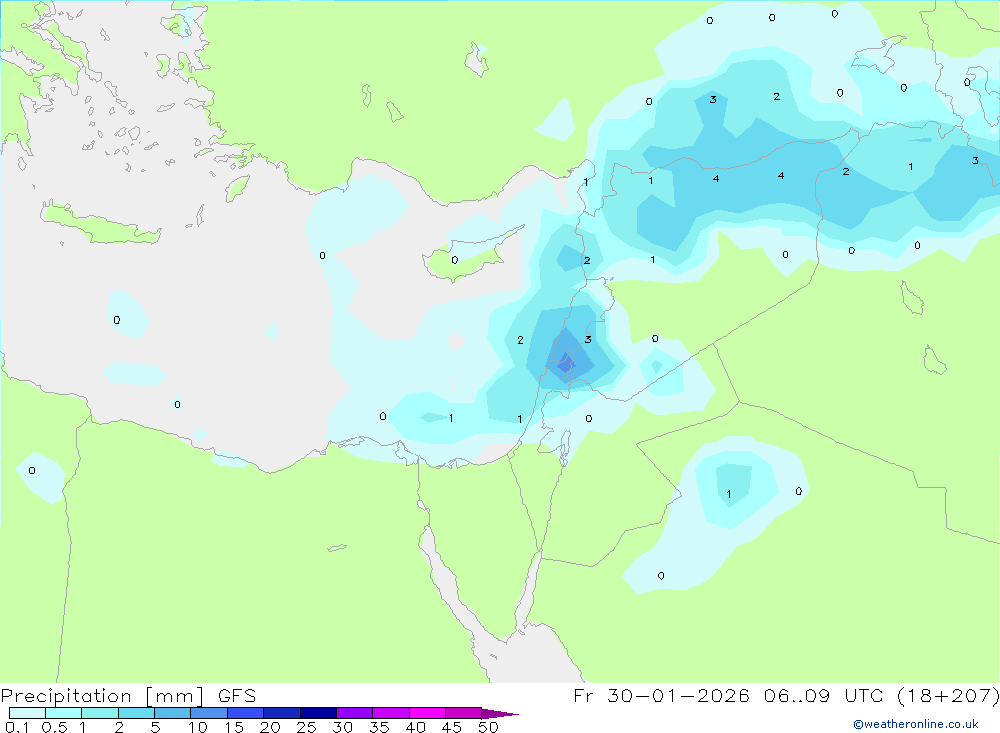Screen dimensions: 1000x733
Task: Click the legend label '25'
Action: click(x=306, y=727)
